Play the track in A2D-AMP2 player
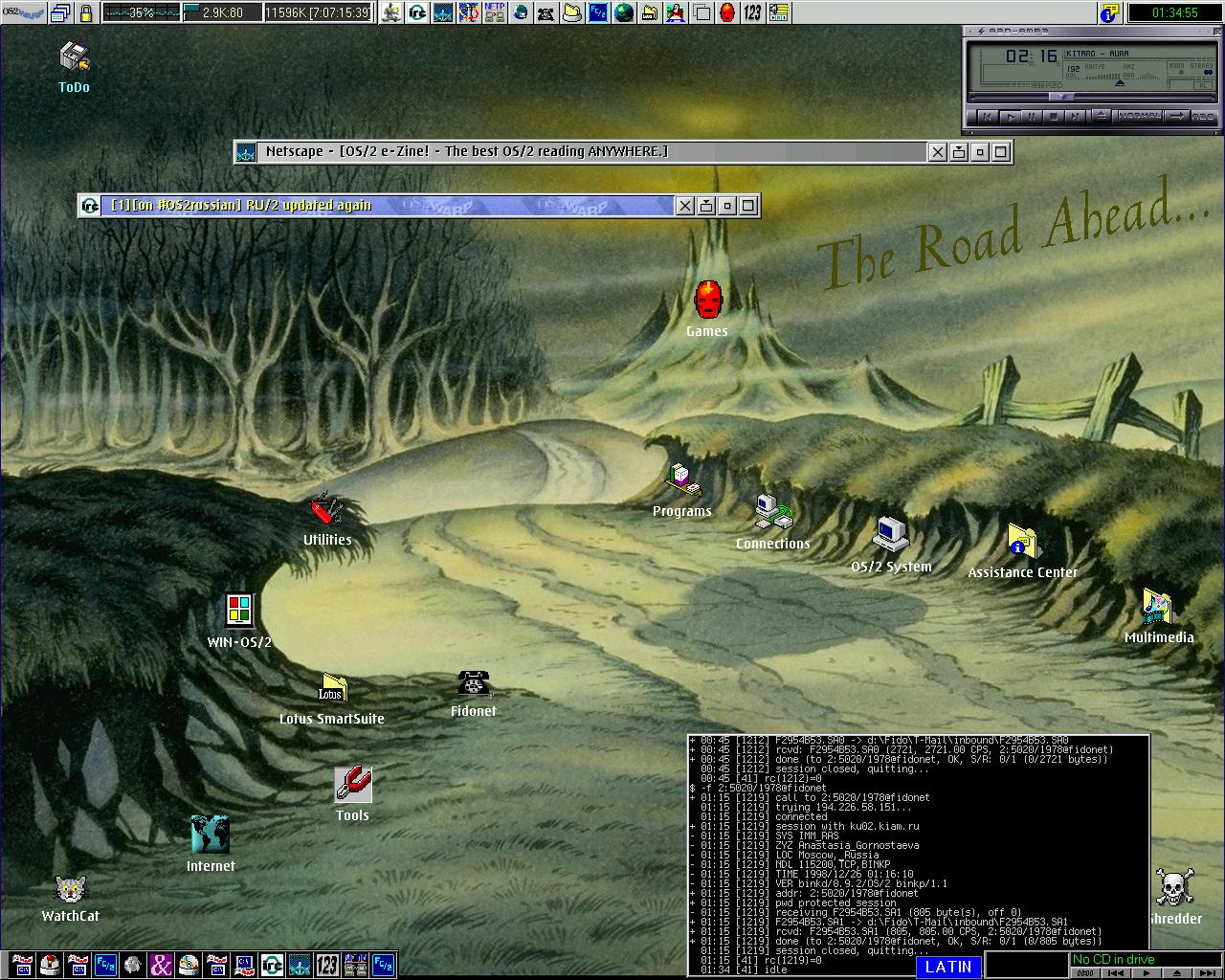 click(x=1011, y=117)
